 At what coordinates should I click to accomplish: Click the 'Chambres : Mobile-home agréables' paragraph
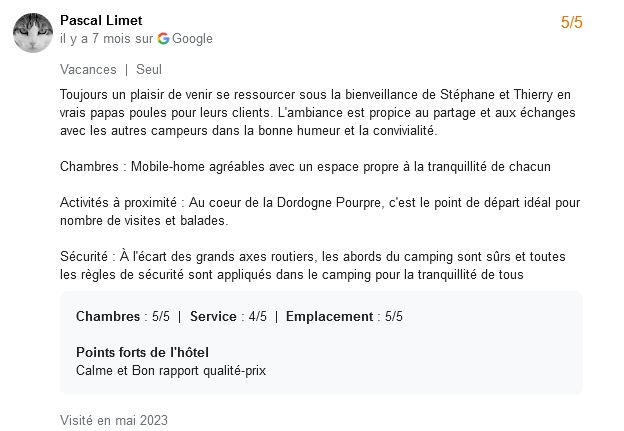305,166
